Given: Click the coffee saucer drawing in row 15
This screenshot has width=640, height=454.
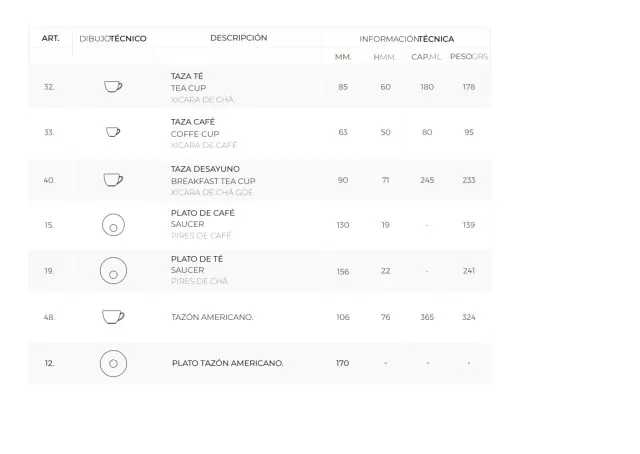Looking at the screenshot, I should pos(113,225).
